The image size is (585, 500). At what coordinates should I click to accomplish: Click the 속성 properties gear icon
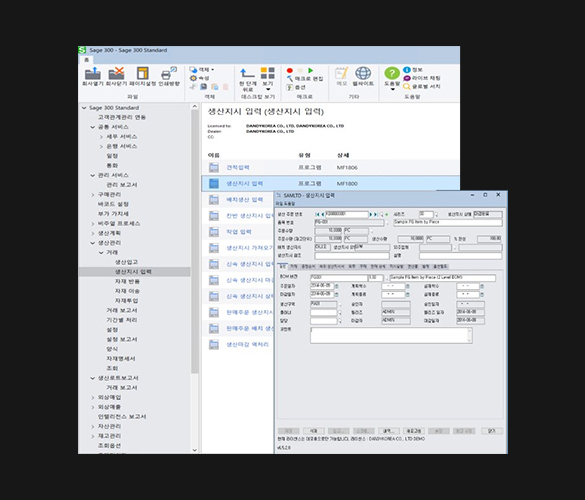click(x=193, y=78)
